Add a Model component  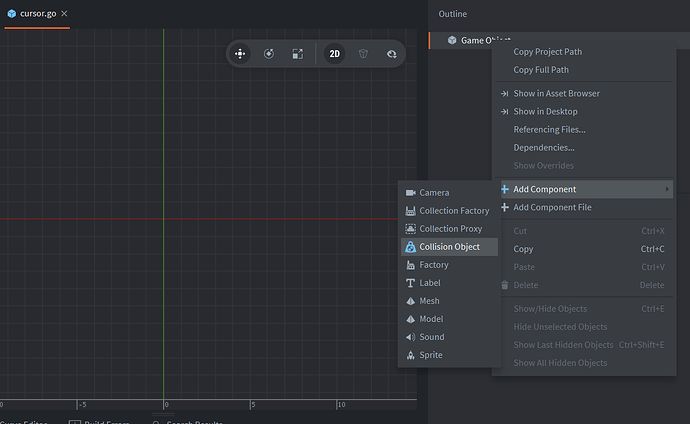click(x=449, y=319)
